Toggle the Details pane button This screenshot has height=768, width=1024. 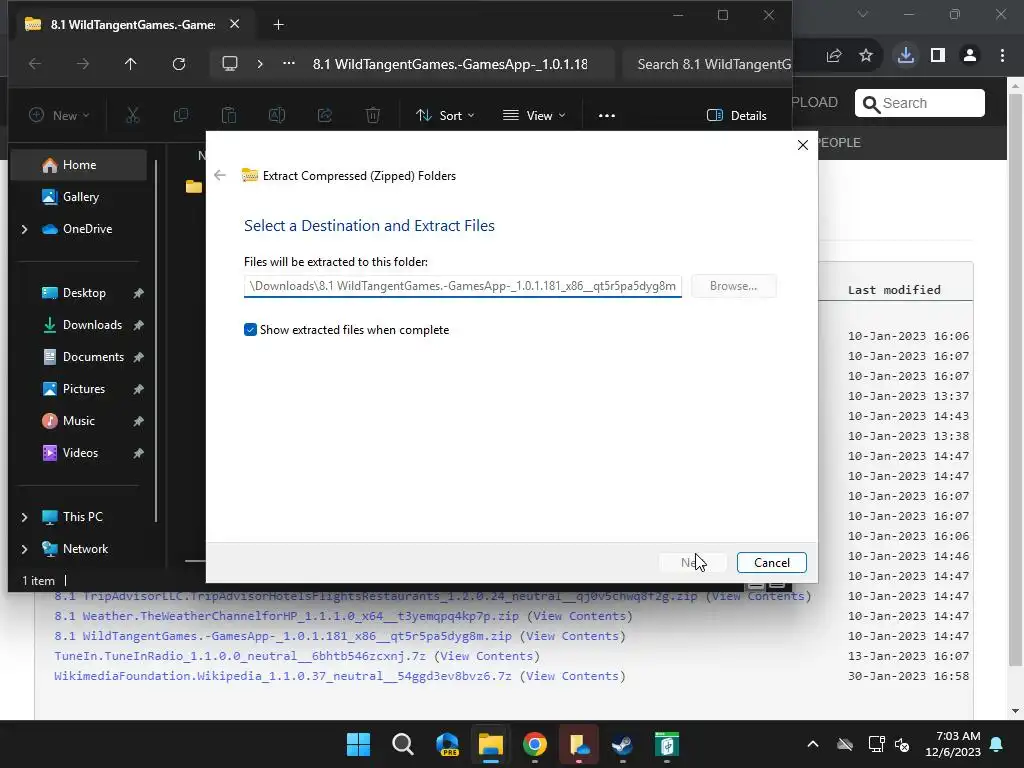(x=737, y=116)
